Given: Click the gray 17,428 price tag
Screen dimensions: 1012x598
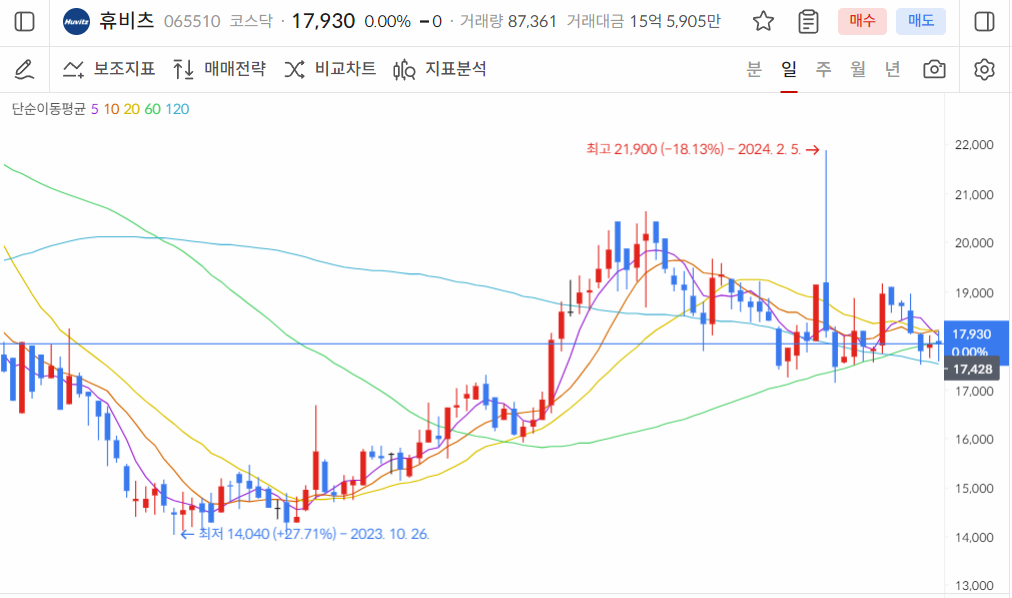Looking at the screenshot, I should click(x=972, y=369).
